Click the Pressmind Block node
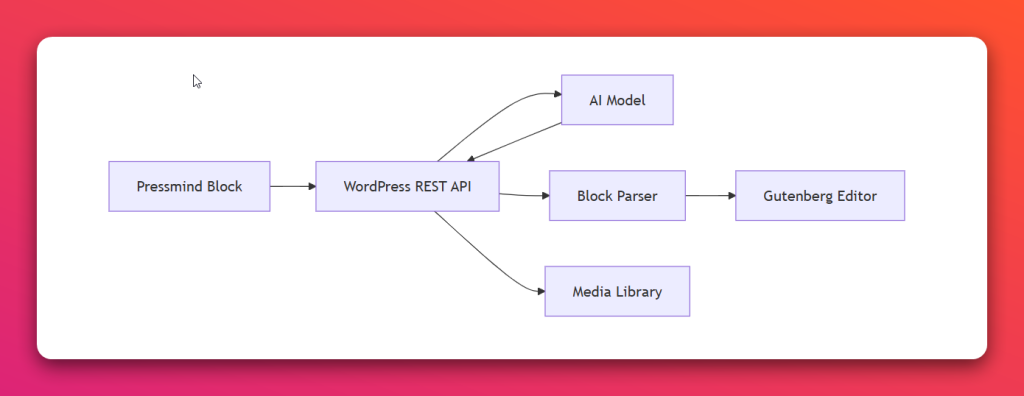This screenshot has width=1024, height=396. point(189,186)
